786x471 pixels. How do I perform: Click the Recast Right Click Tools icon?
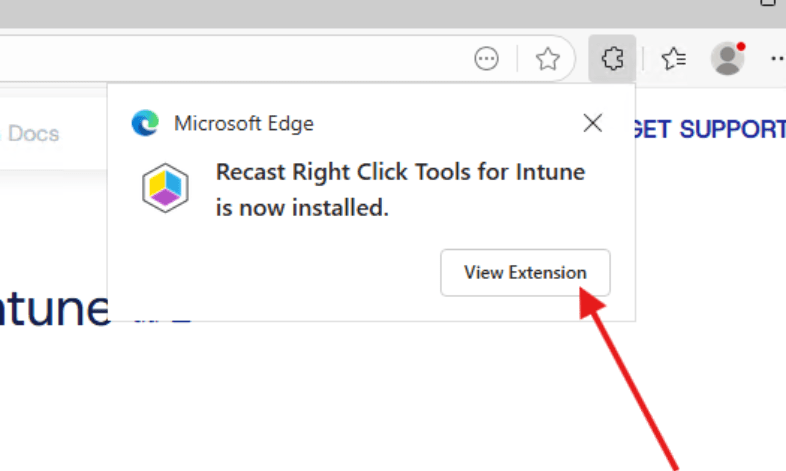click(165, 188)
